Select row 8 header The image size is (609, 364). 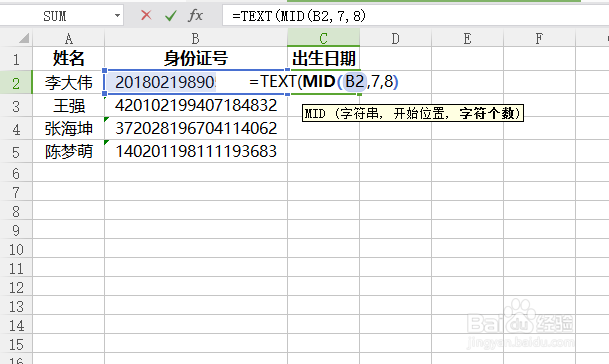tap(16, 211)
